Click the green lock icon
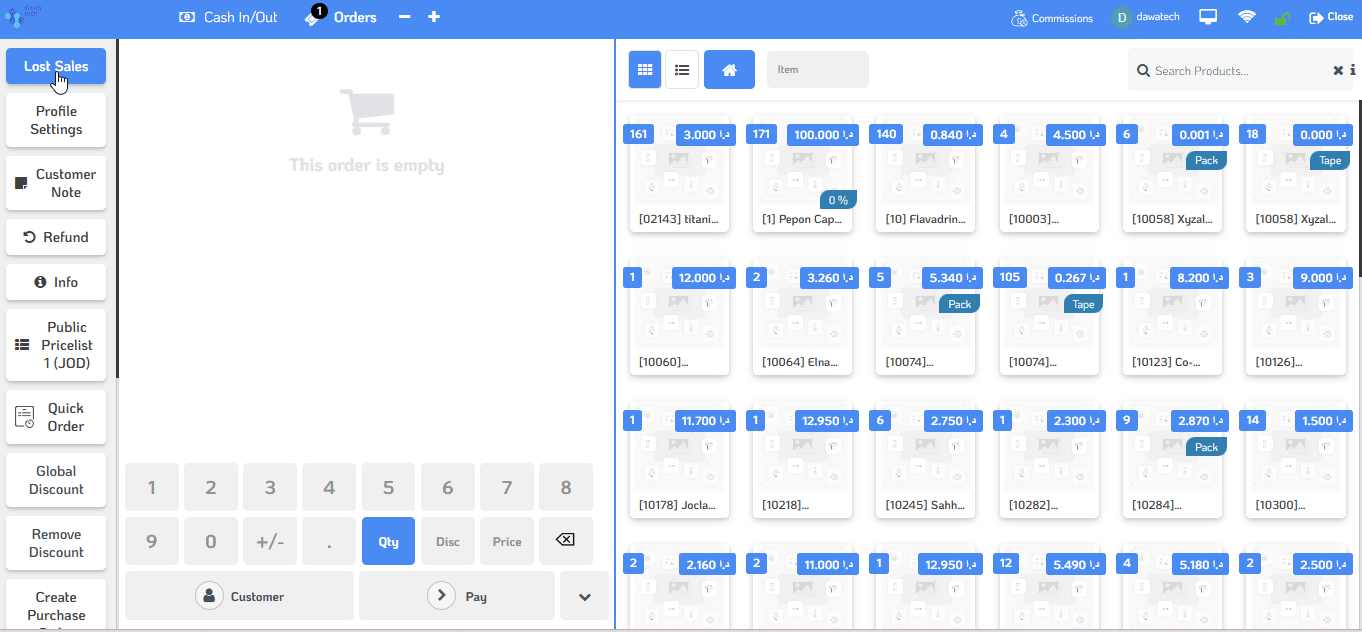1362x632 pixels. pos(1282,18)
